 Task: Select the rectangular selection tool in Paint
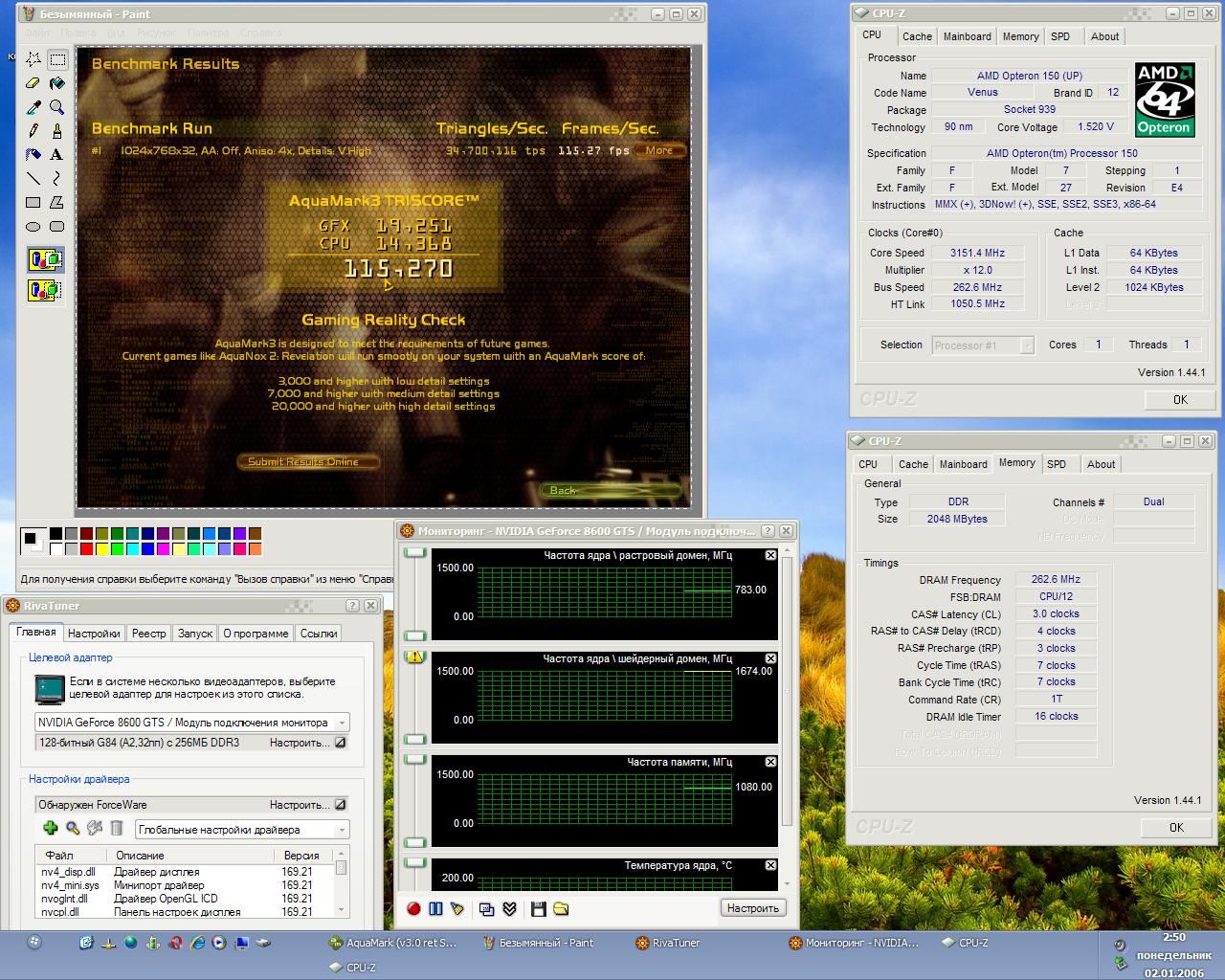pos(57,59)
